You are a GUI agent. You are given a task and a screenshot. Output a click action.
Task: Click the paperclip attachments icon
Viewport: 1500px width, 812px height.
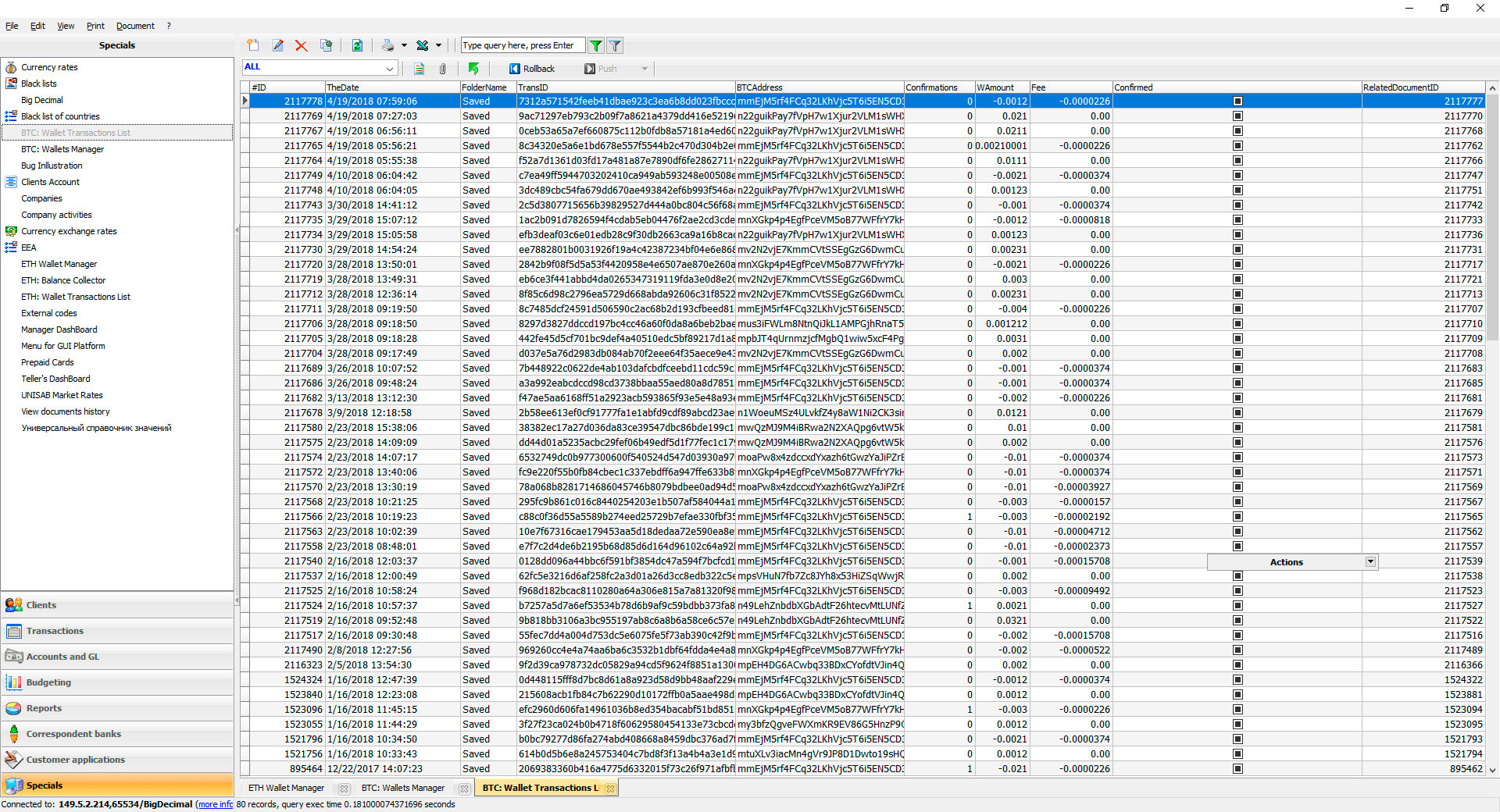click(x=442, y=69)
